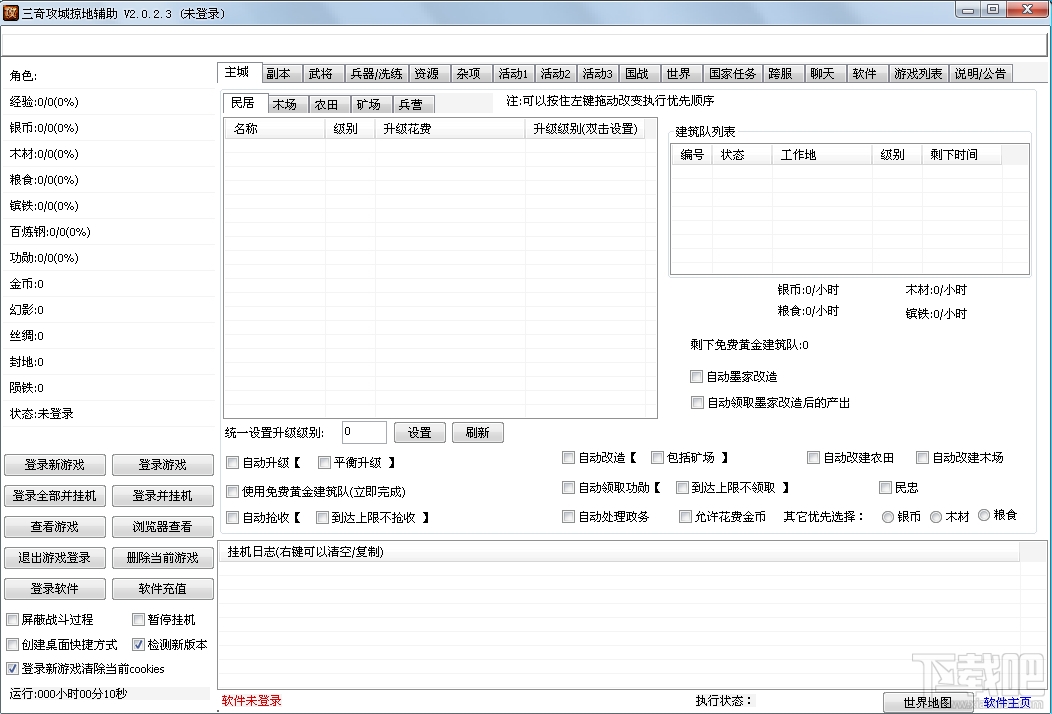Select the 游戏列表 tab

coord(918,74)
